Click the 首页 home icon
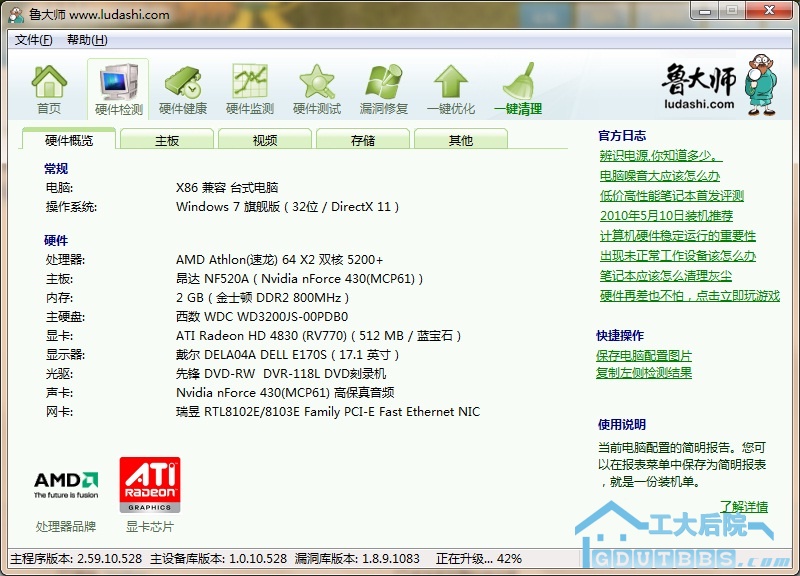Viewport: 800px width, 576px height. (x=49, y=82)
